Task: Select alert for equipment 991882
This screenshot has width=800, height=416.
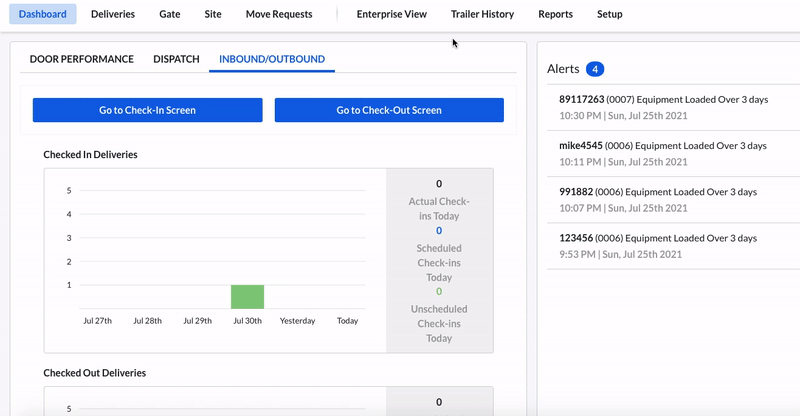Action: (x=657, y=199)
